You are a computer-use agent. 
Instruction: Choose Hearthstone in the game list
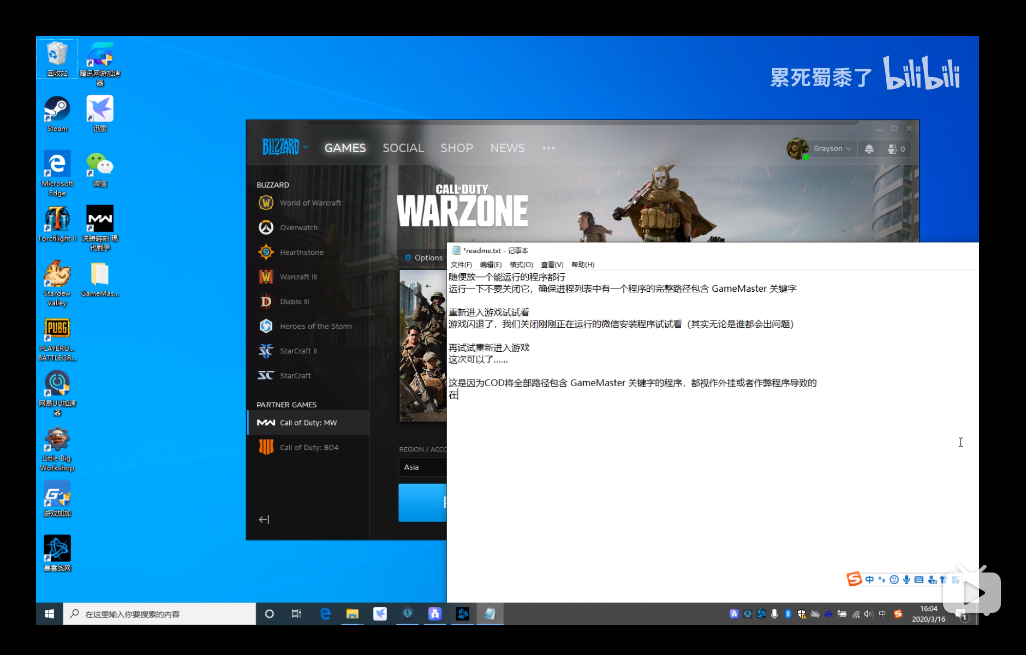pyautogui.click(x=301, y=252)
